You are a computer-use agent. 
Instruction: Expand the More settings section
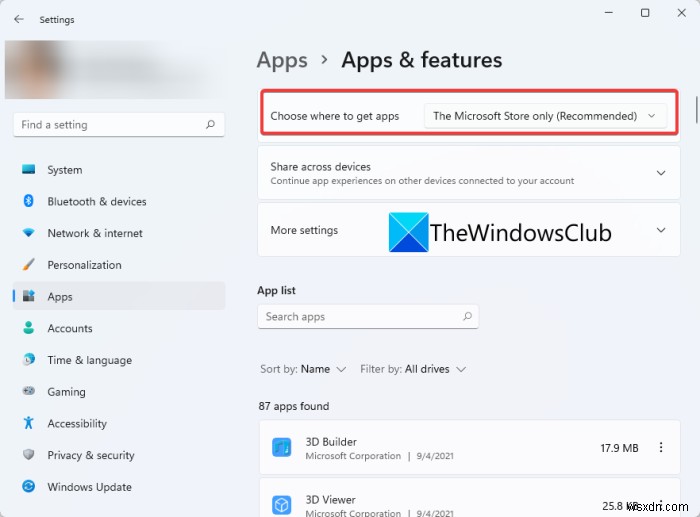661,230
